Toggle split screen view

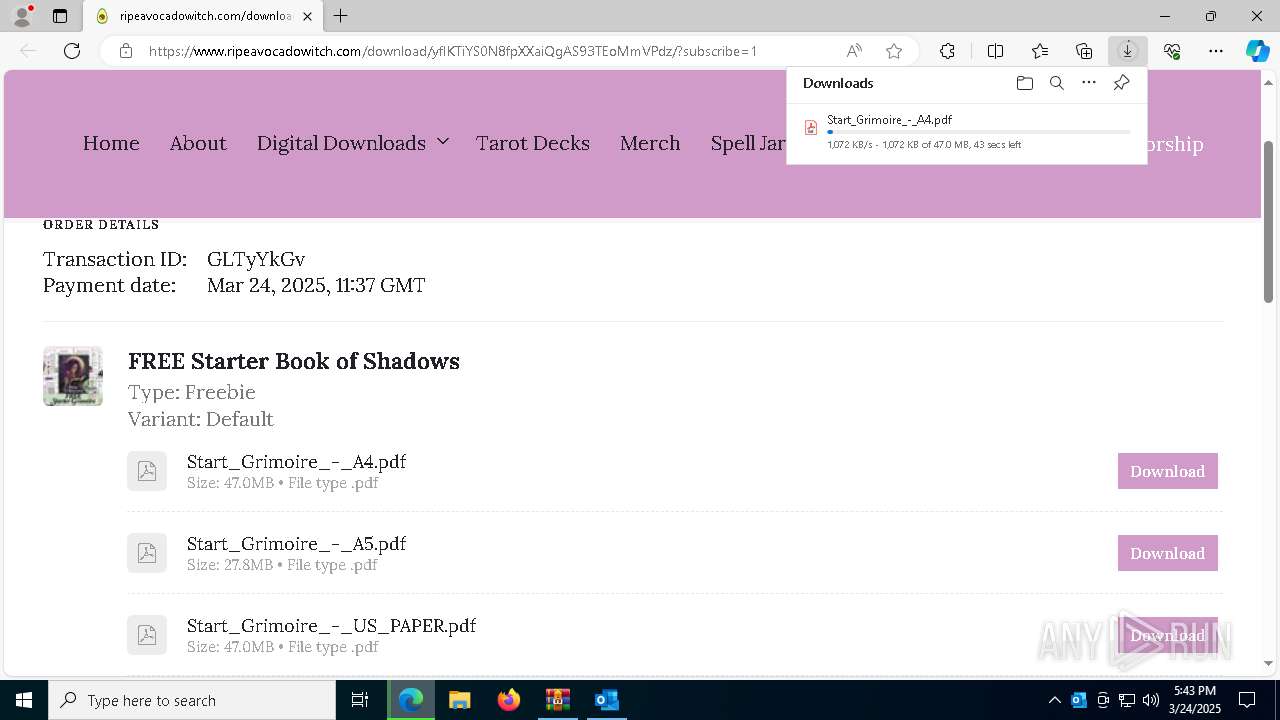click(996, 51)
